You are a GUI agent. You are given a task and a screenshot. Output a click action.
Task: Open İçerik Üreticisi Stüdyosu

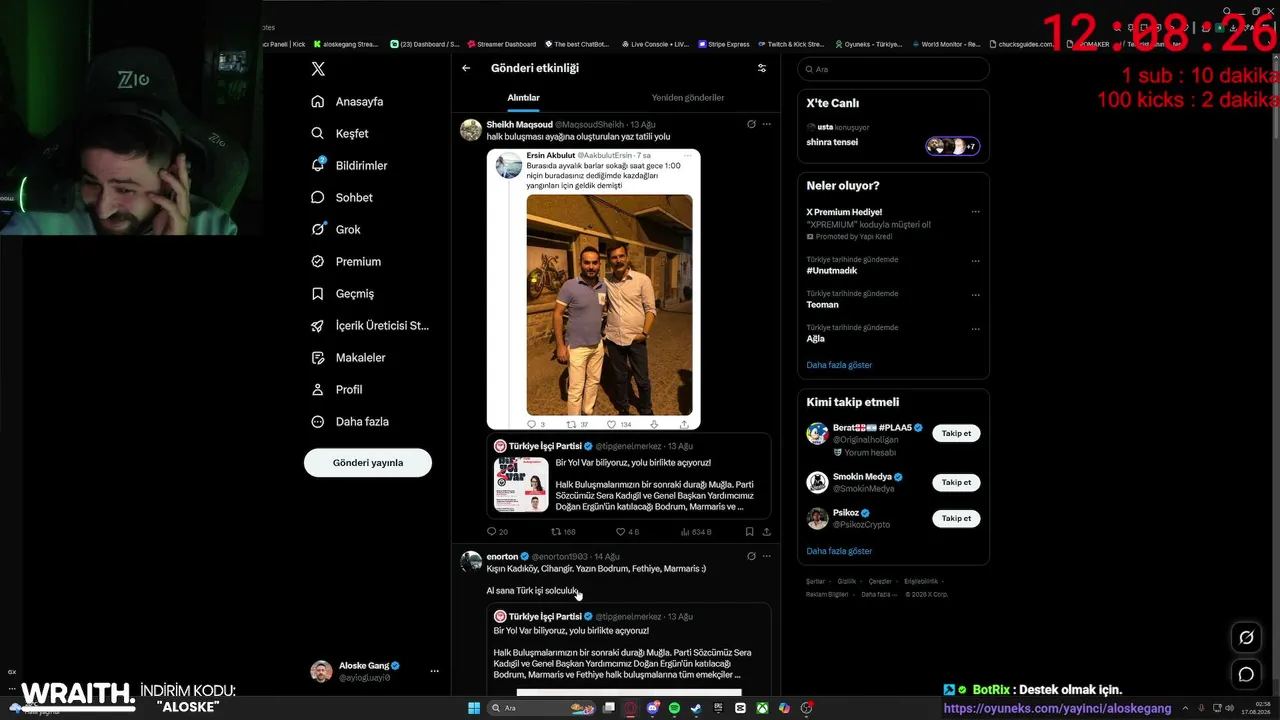pos(370,325)
